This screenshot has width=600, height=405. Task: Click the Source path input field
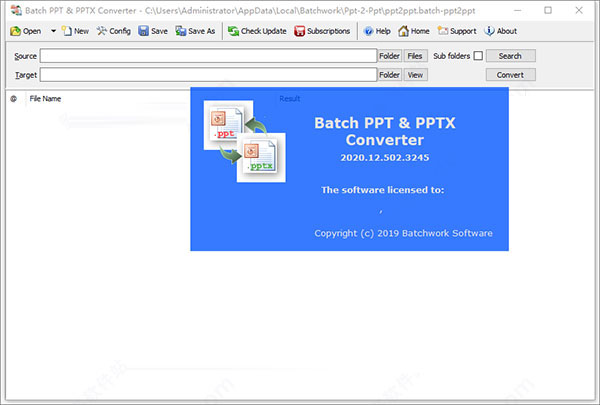point(209,56)
